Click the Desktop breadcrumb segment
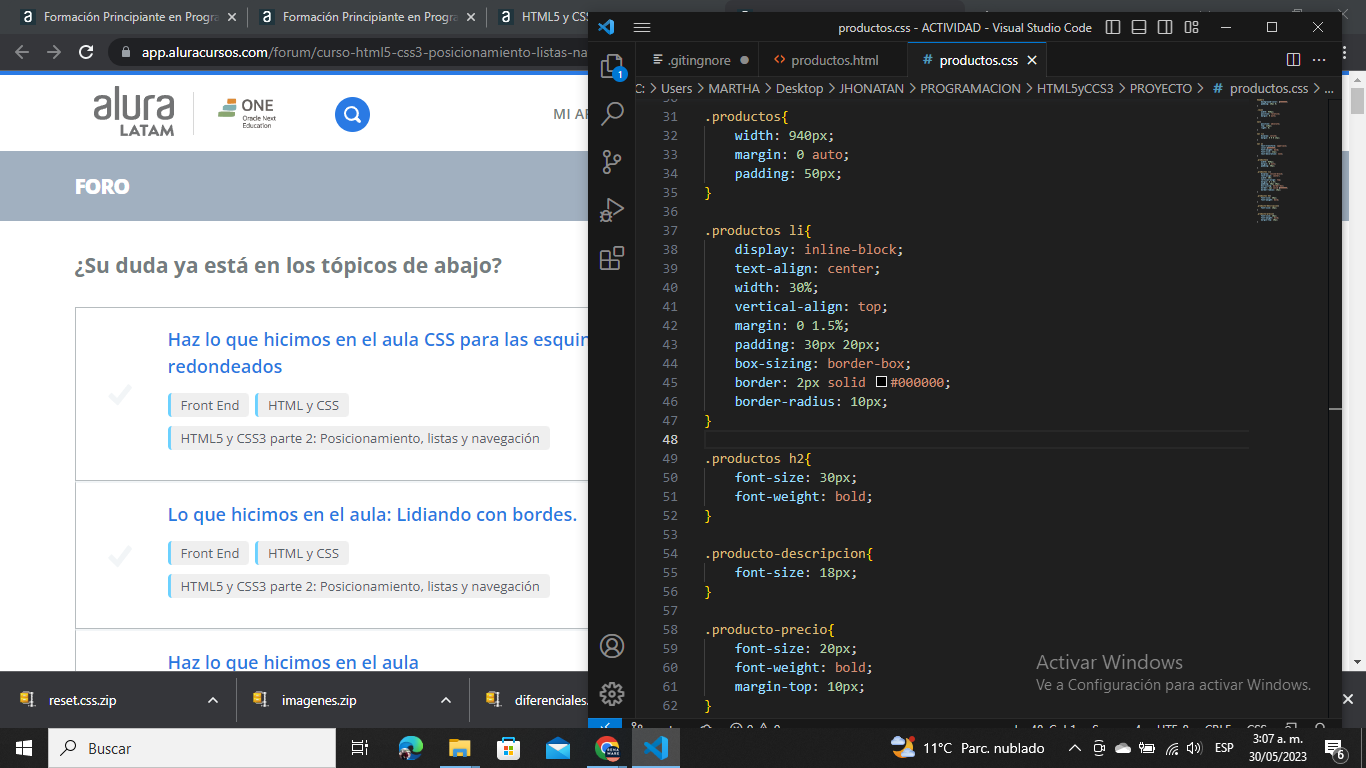The image size is (1366, 768). click(799, 88)
